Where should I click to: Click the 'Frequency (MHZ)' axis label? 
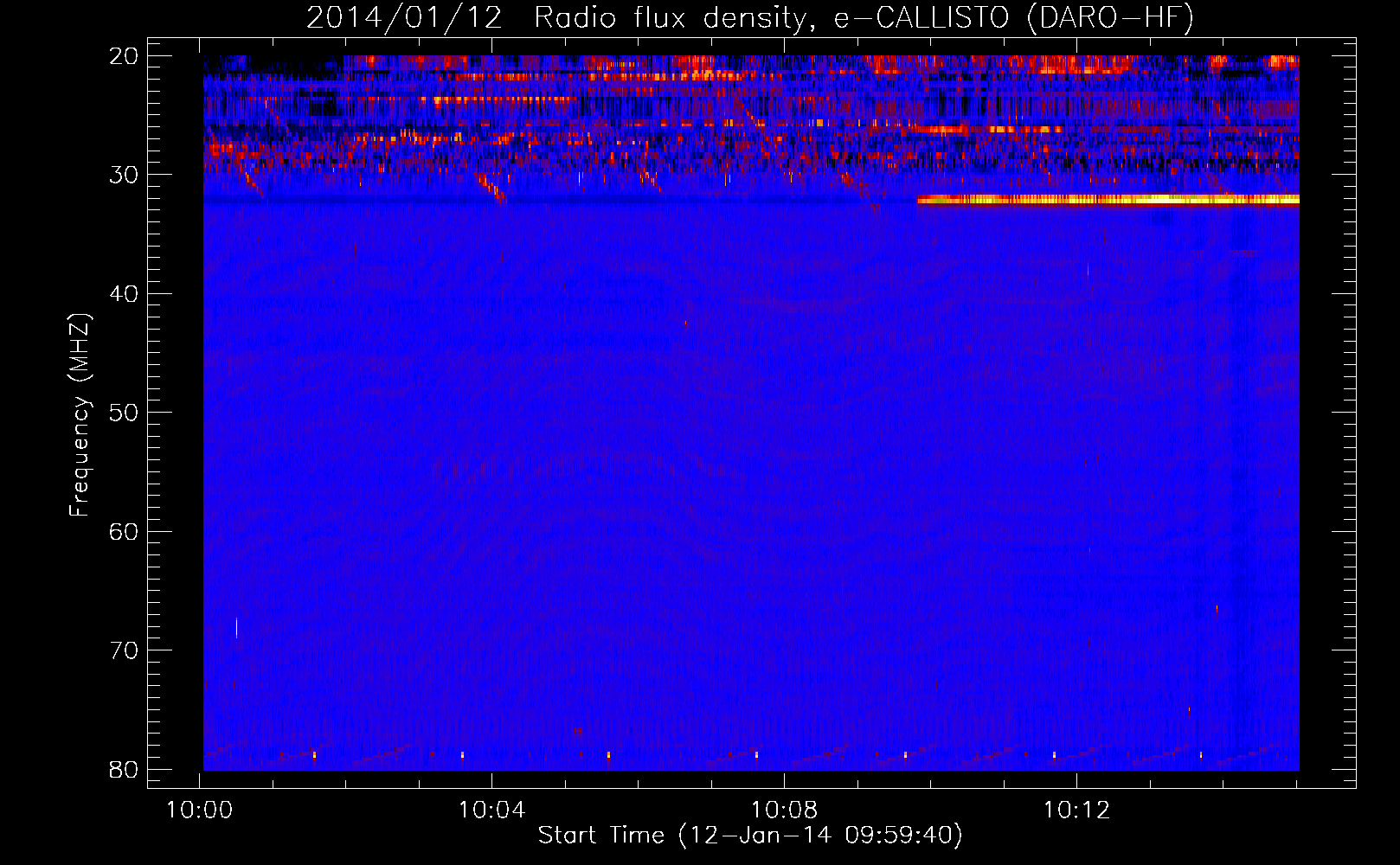[80, 415]
